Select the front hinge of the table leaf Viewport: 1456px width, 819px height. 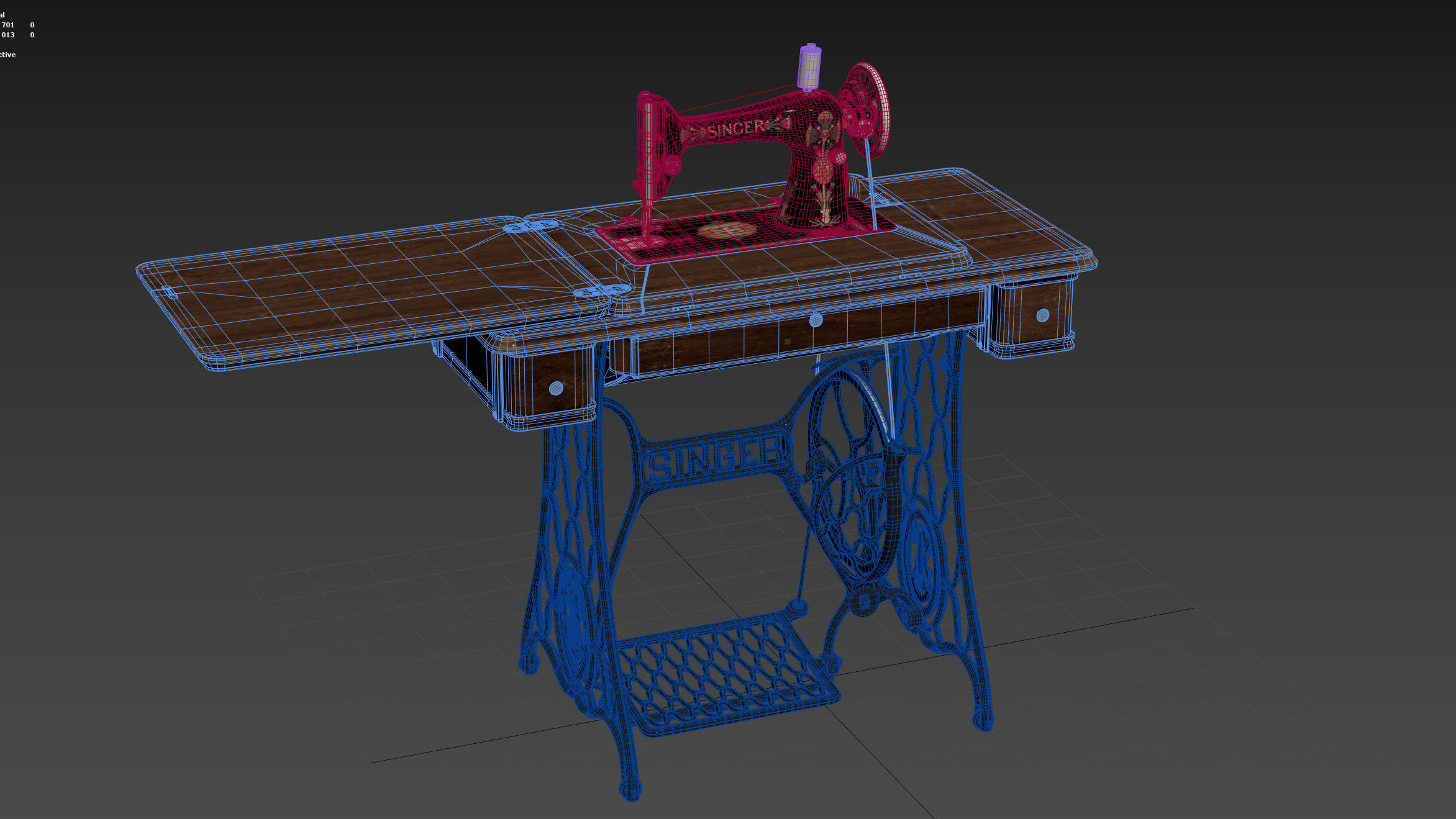pos(603,291)
